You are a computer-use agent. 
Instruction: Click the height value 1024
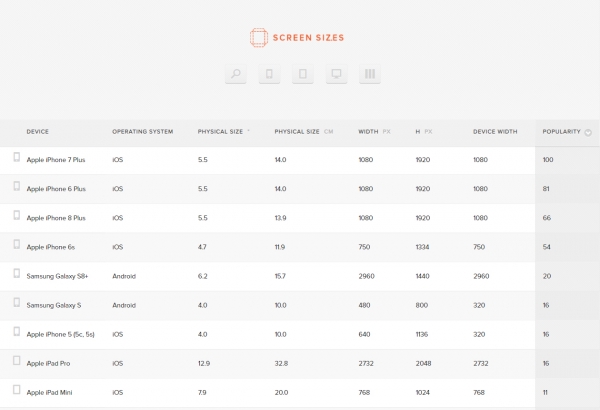423,393
